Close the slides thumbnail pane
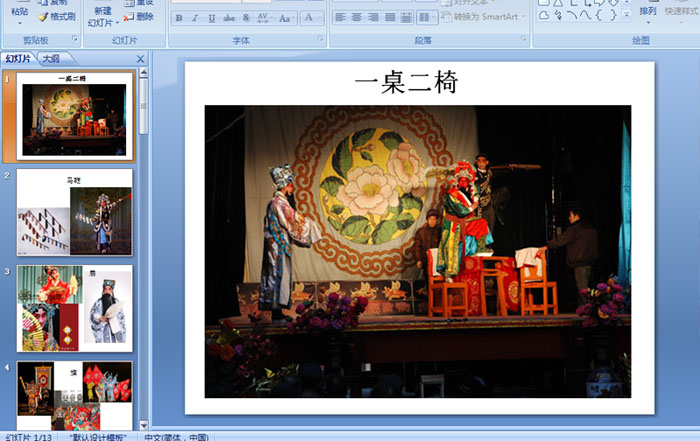 click(140, 59)
